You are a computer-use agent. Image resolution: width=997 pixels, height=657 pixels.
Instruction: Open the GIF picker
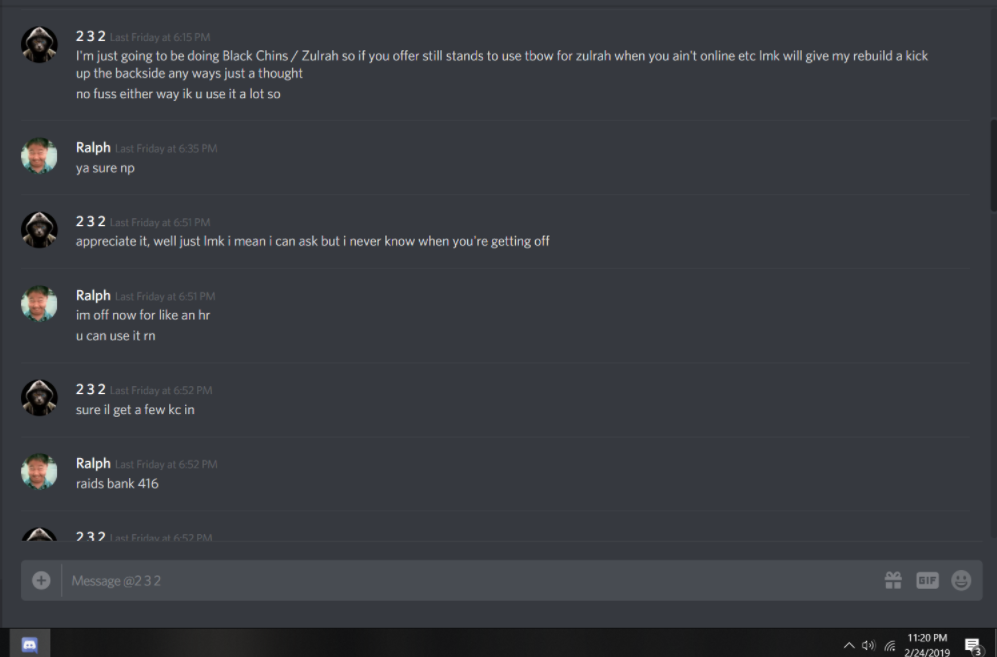pos(927,580)
